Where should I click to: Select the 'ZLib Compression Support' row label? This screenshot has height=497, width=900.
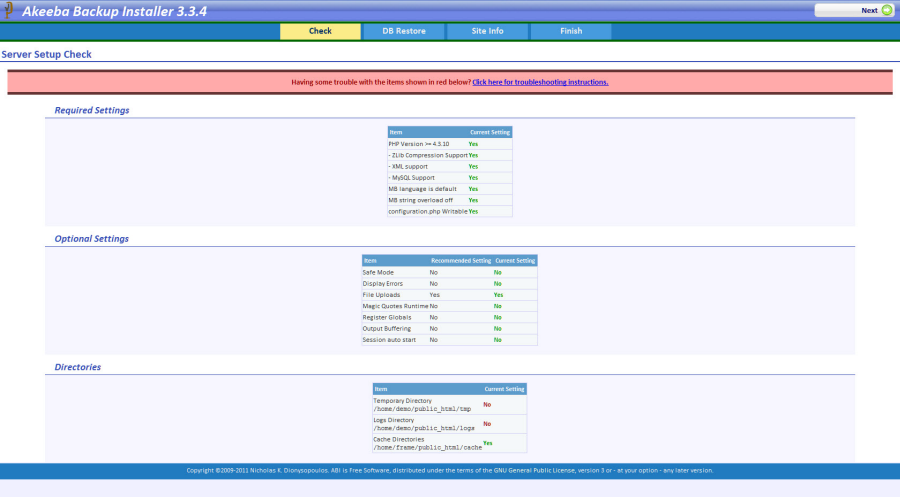coord(428,156)
